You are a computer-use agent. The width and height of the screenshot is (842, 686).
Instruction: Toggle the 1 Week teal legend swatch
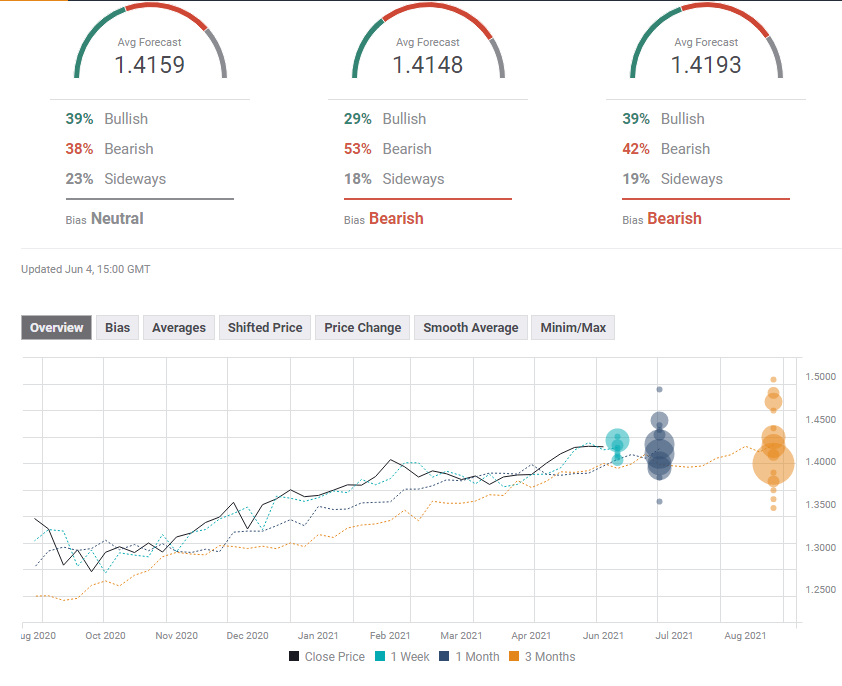coord(380,656)
